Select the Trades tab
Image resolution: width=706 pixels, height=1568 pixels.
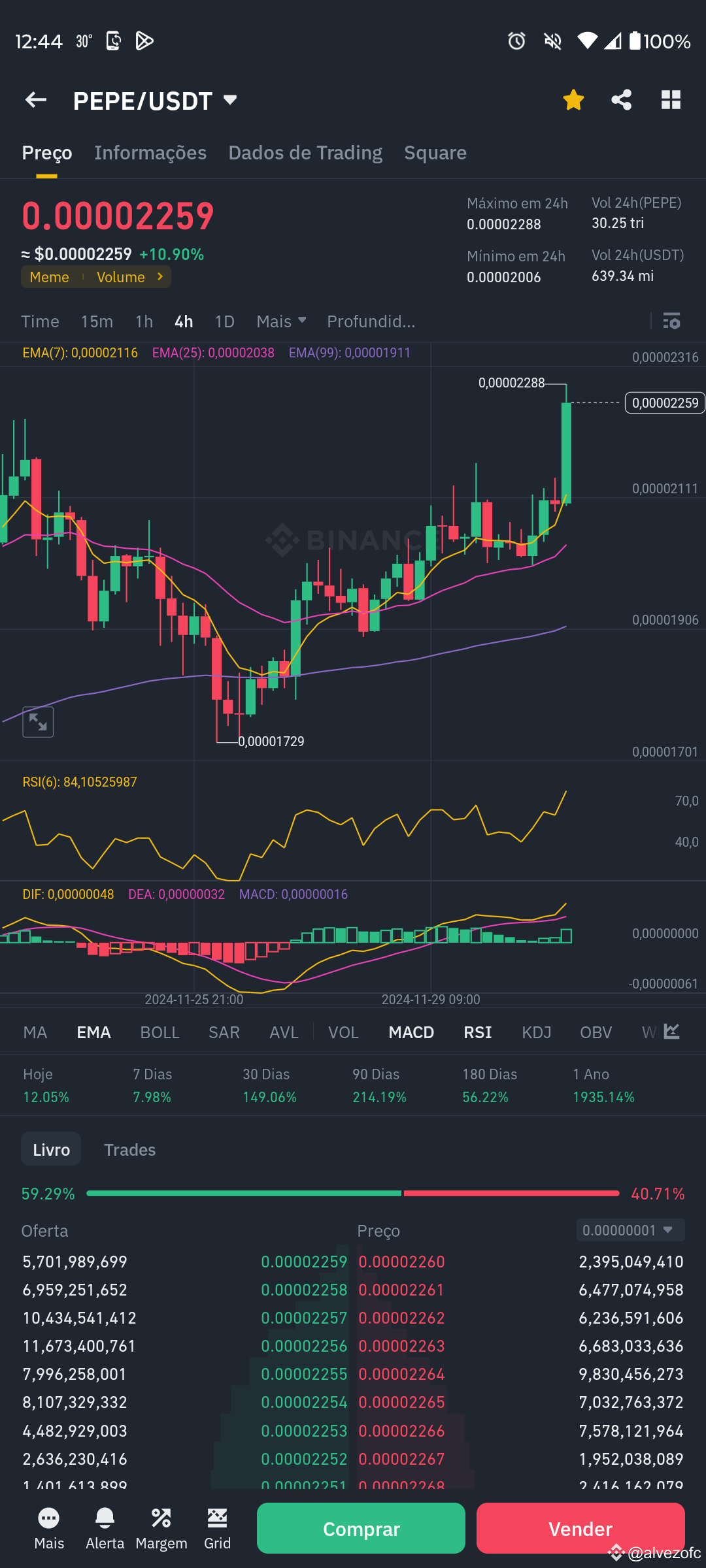(129, 1149)
